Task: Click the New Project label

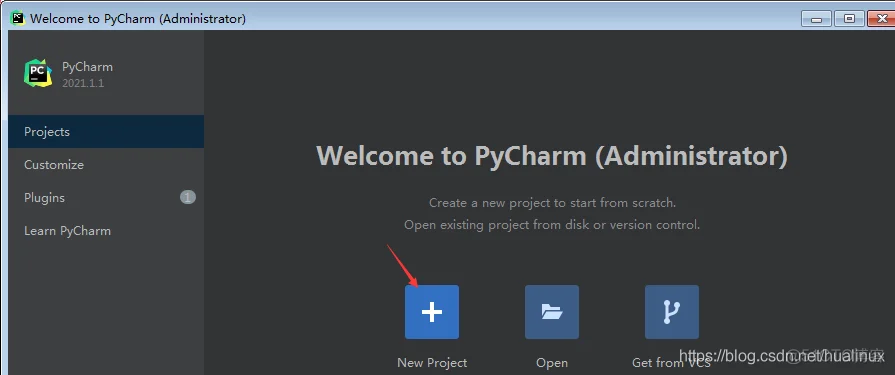Action: 432,362
